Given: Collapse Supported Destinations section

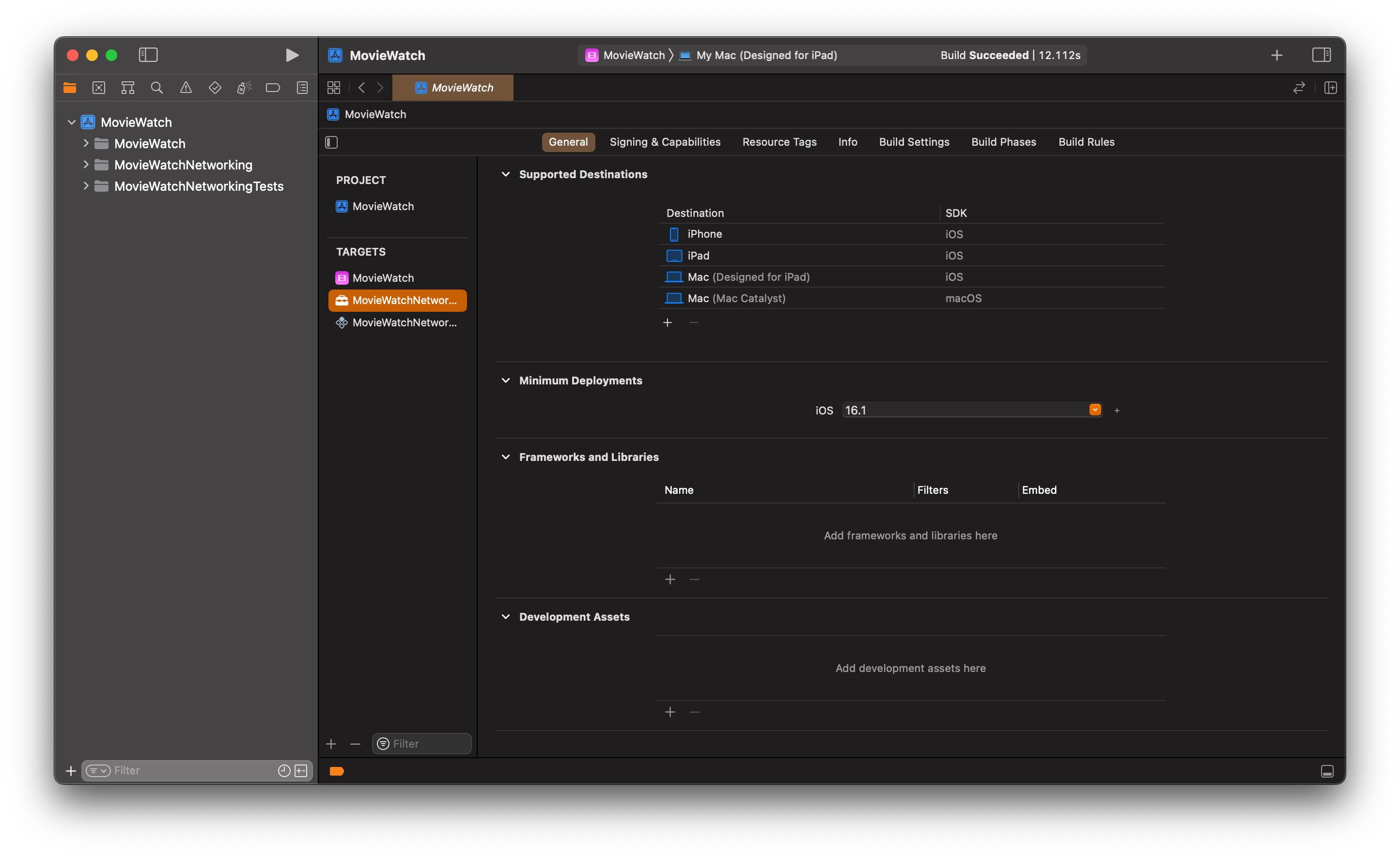Looking at the screenshot, I should coord(506,174).
